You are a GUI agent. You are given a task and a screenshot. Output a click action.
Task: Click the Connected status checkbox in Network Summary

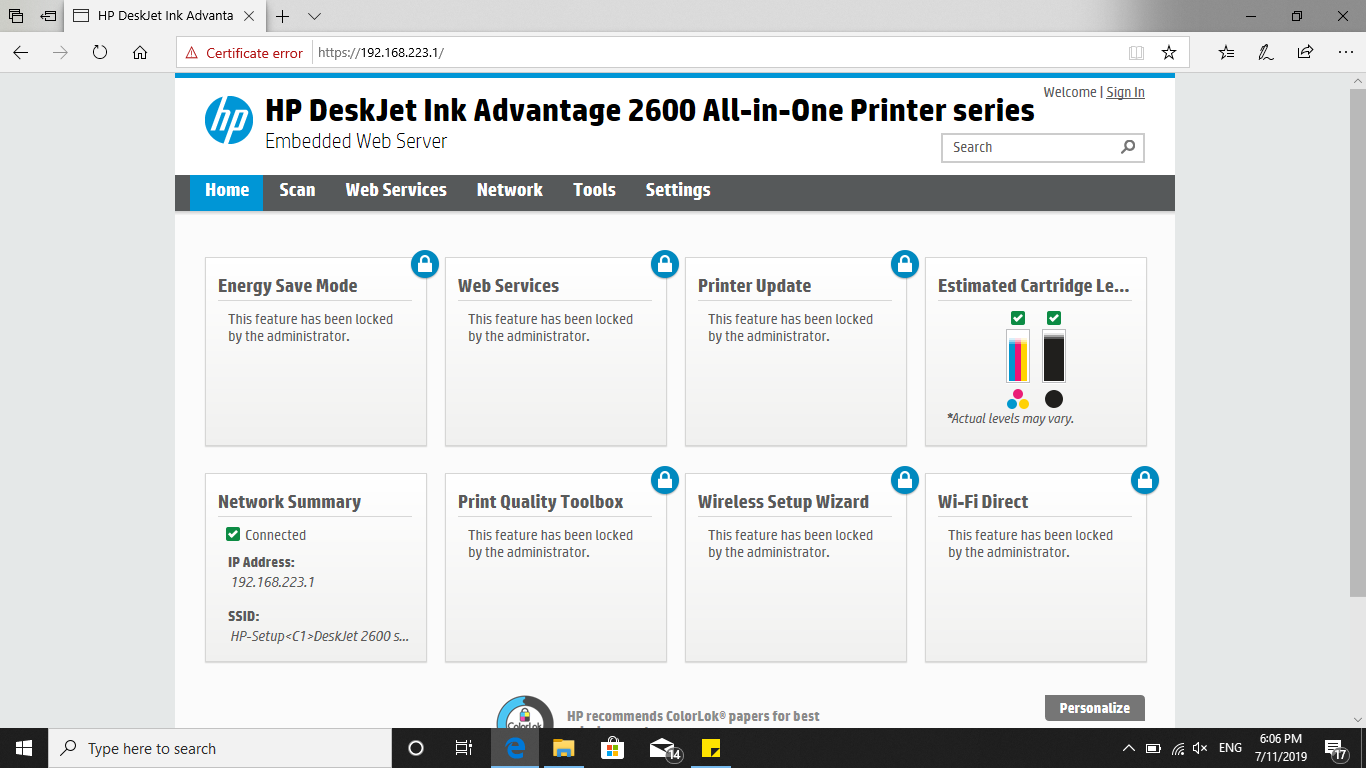tap(233, 534)
